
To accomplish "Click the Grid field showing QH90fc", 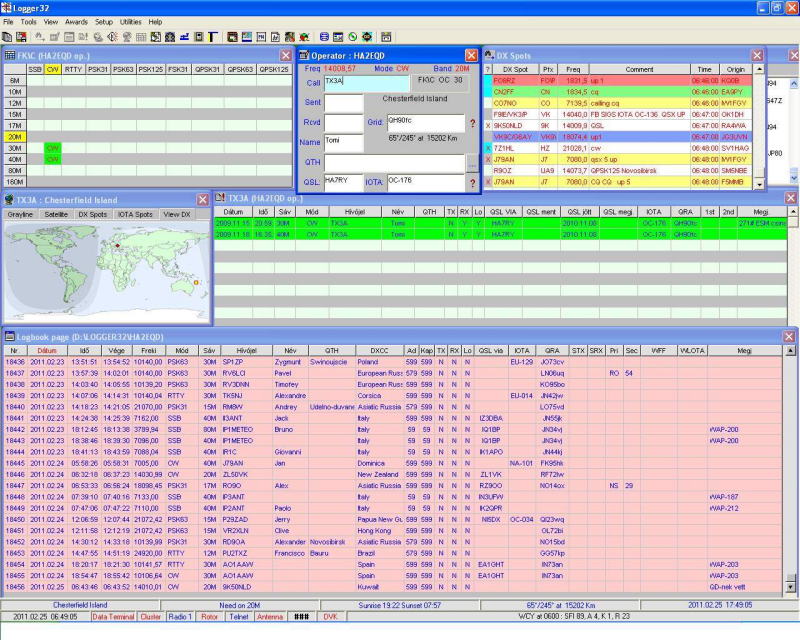I will click(426, 122).
